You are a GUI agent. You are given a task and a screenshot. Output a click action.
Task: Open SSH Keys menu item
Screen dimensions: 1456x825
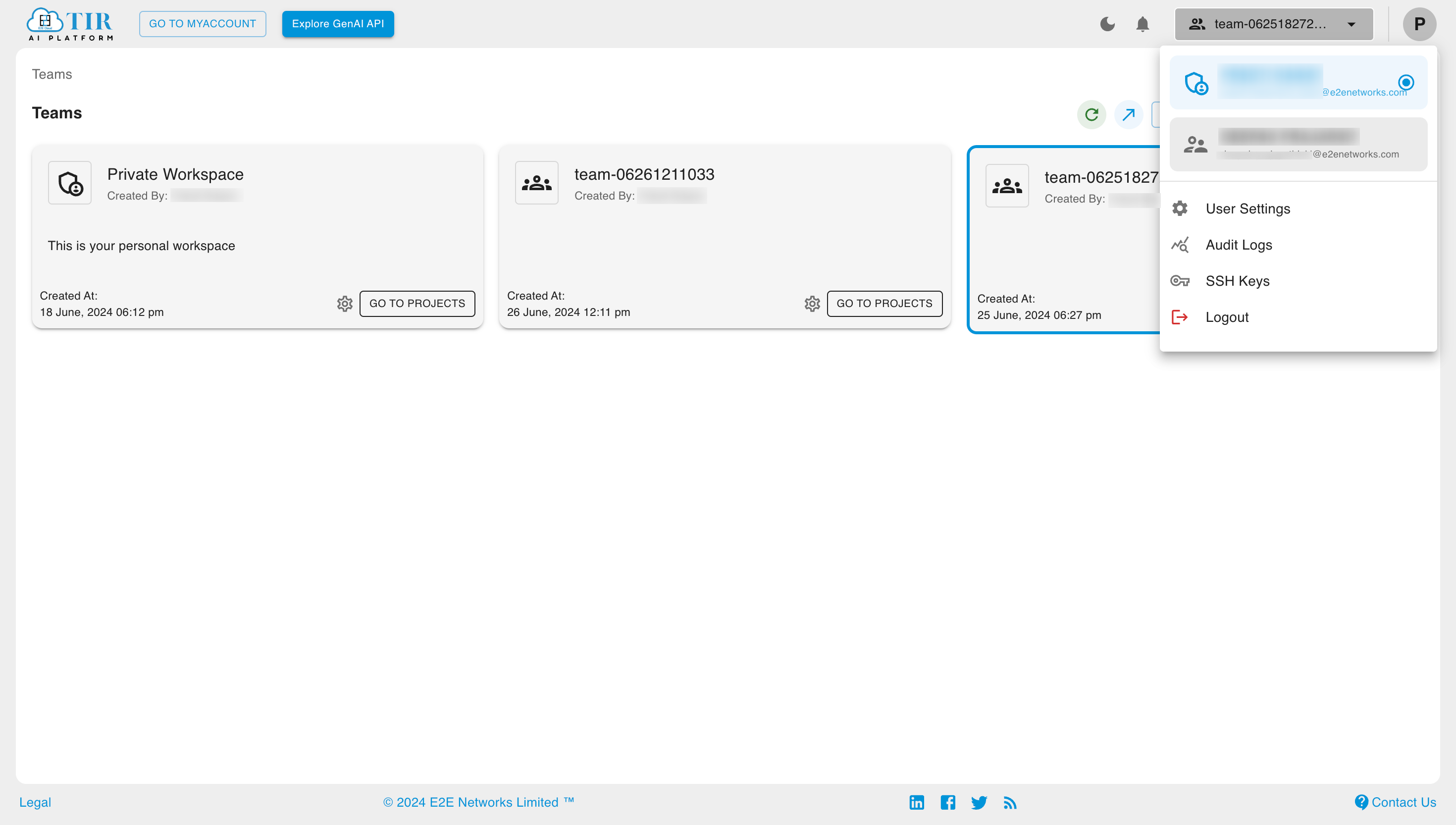tap(1299, 281)
